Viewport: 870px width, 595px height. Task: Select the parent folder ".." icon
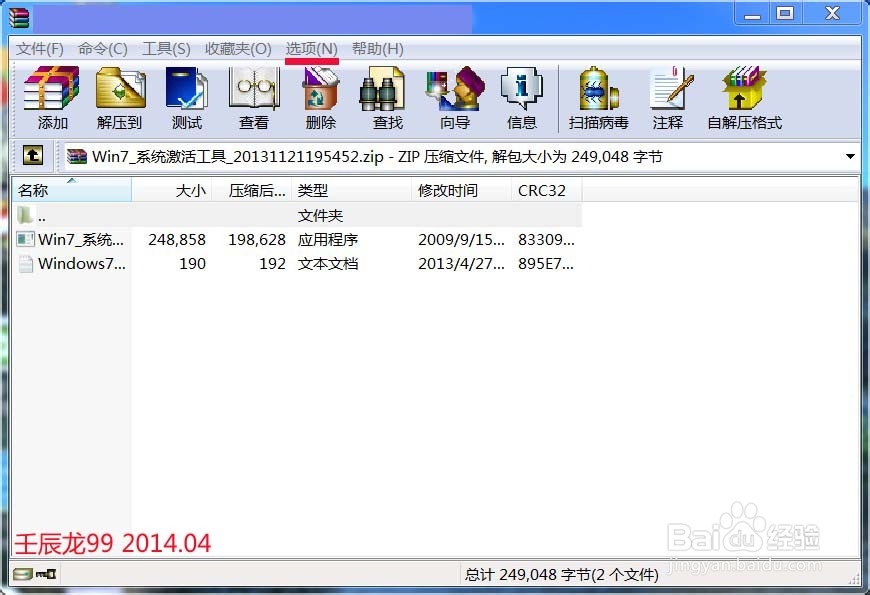[25, 215]
